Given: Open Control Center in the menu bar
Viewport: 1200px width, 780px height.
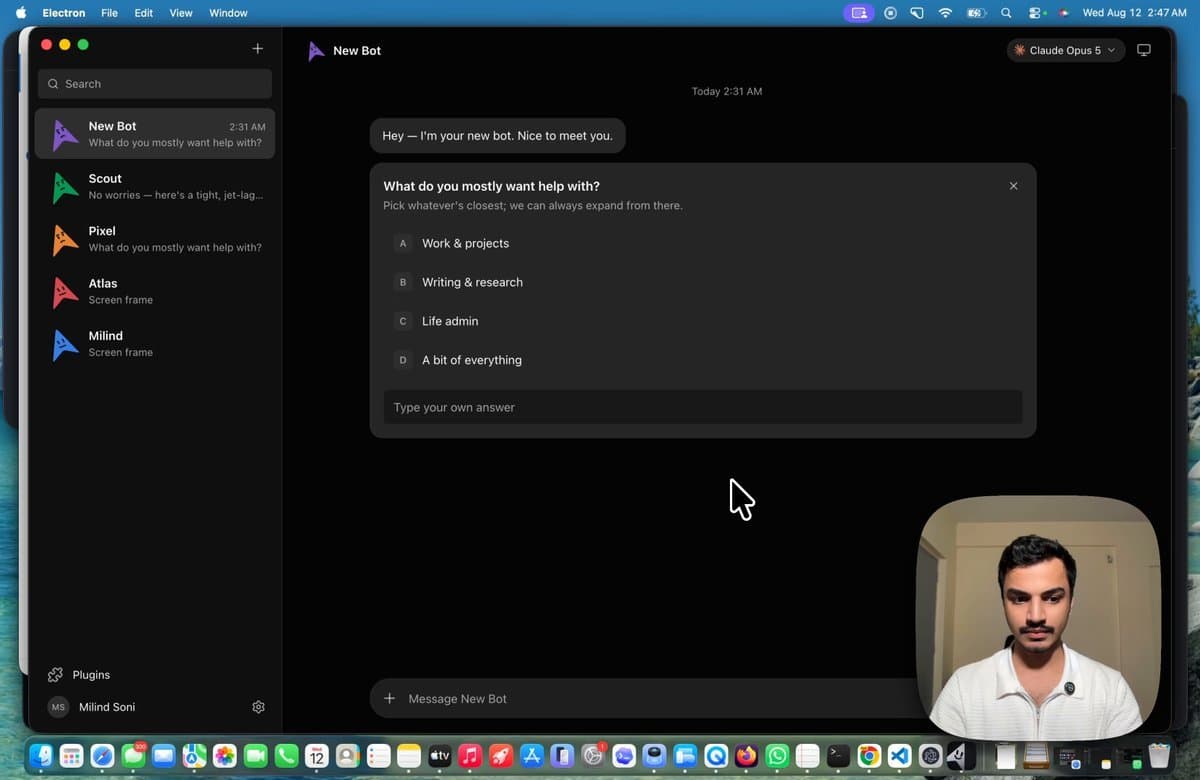Looking at the screenshot, I should 1036,13.
